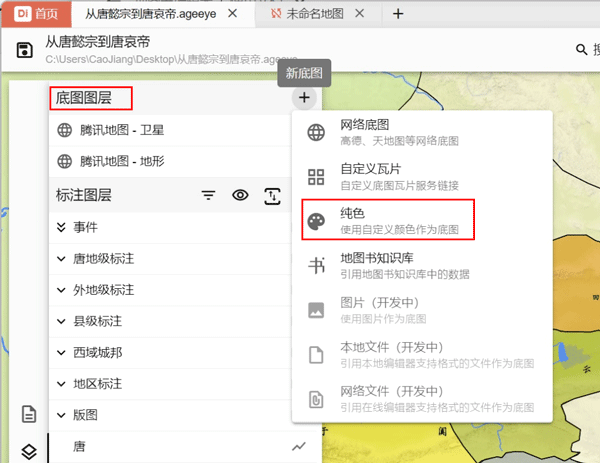Open a new tab with plus button
The image size is (600, 463).
[x=398, y=14]
